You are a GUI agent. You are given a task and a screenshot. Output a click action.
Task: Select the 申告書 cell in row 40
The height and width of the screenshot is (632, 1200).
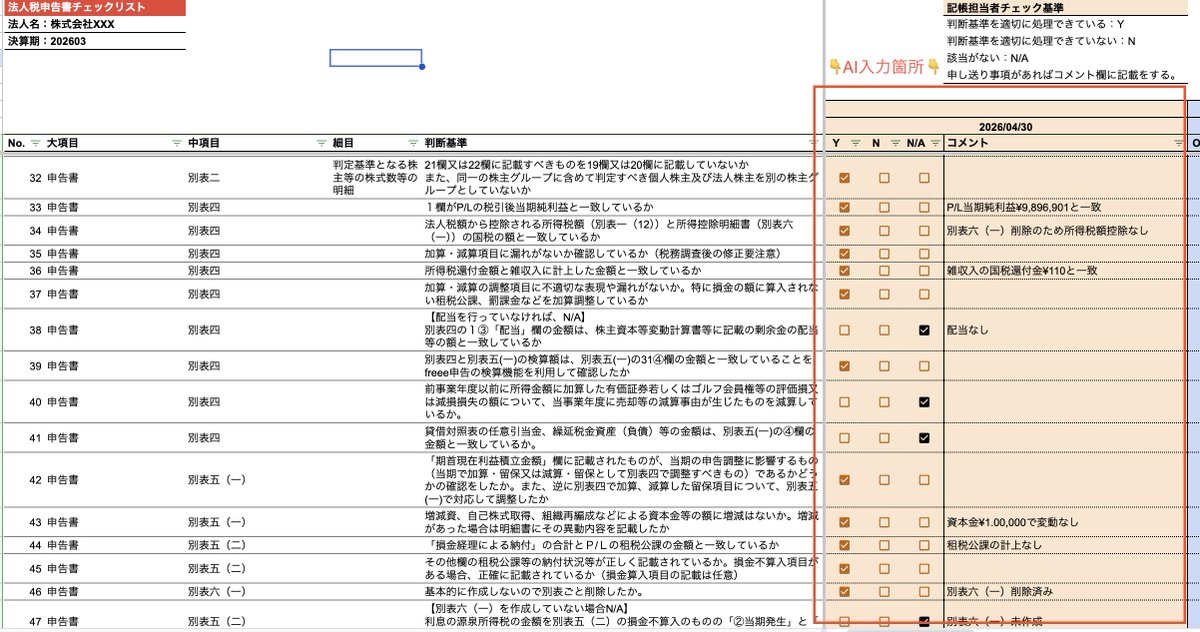click(x=114, y=402)
